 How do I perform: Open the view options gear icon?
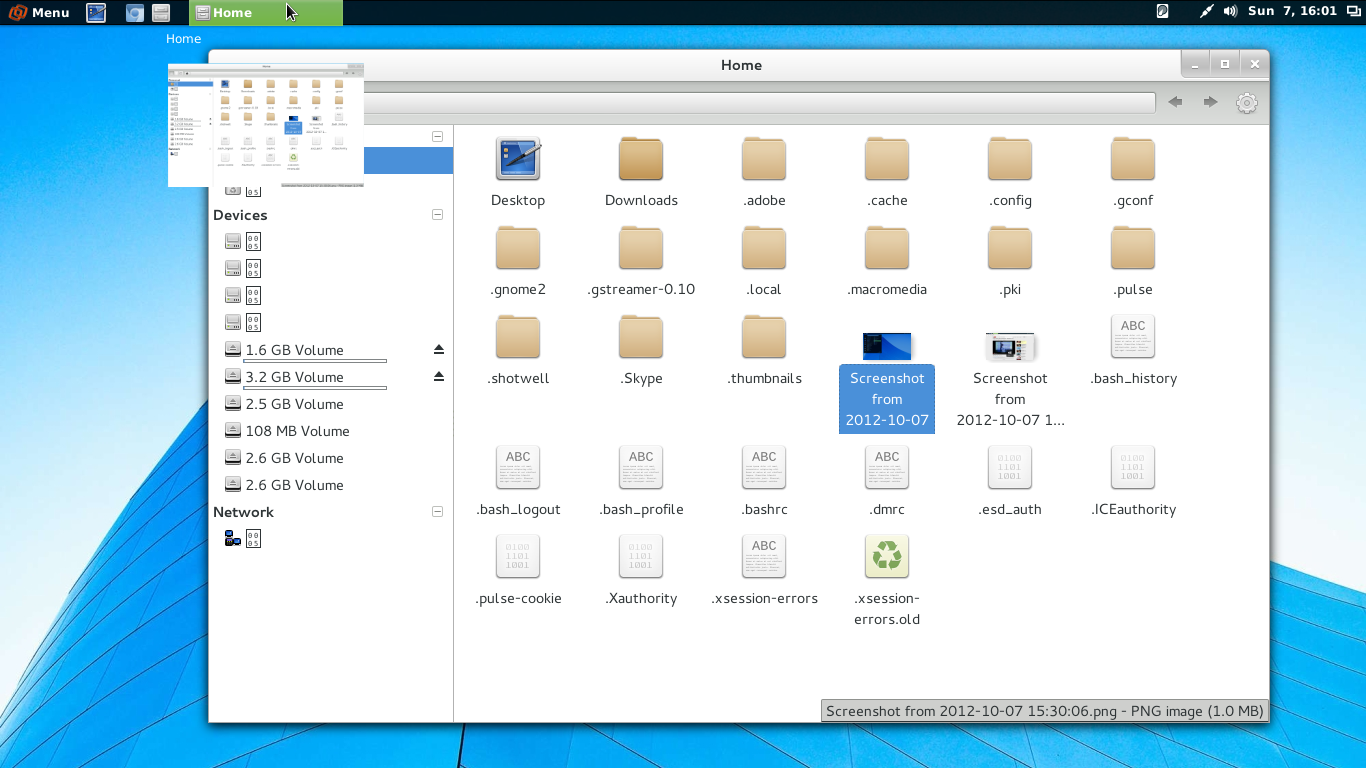click(1246, 101)
